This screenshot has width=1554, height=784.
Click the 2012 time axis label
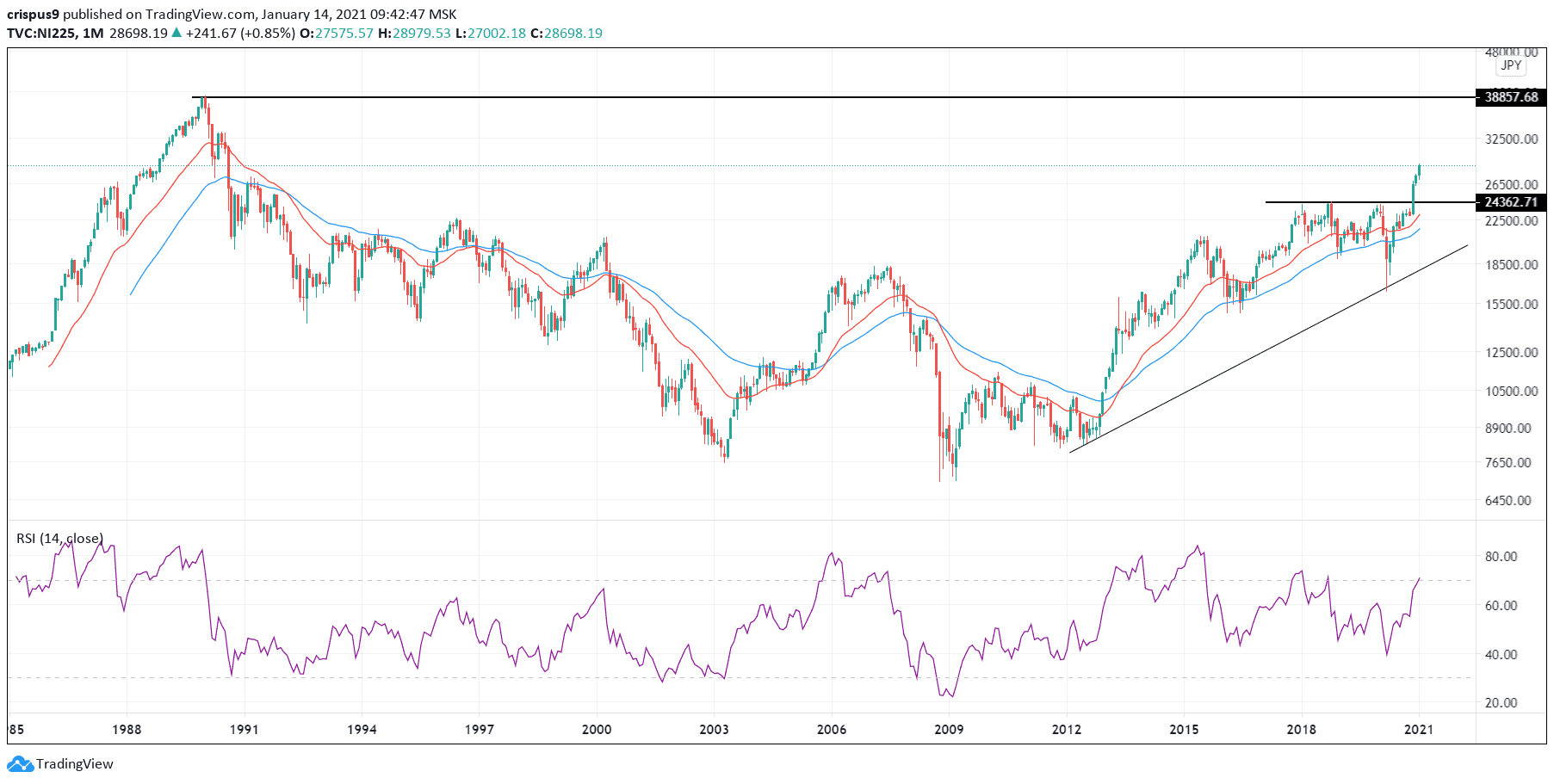click(1067, 730)
